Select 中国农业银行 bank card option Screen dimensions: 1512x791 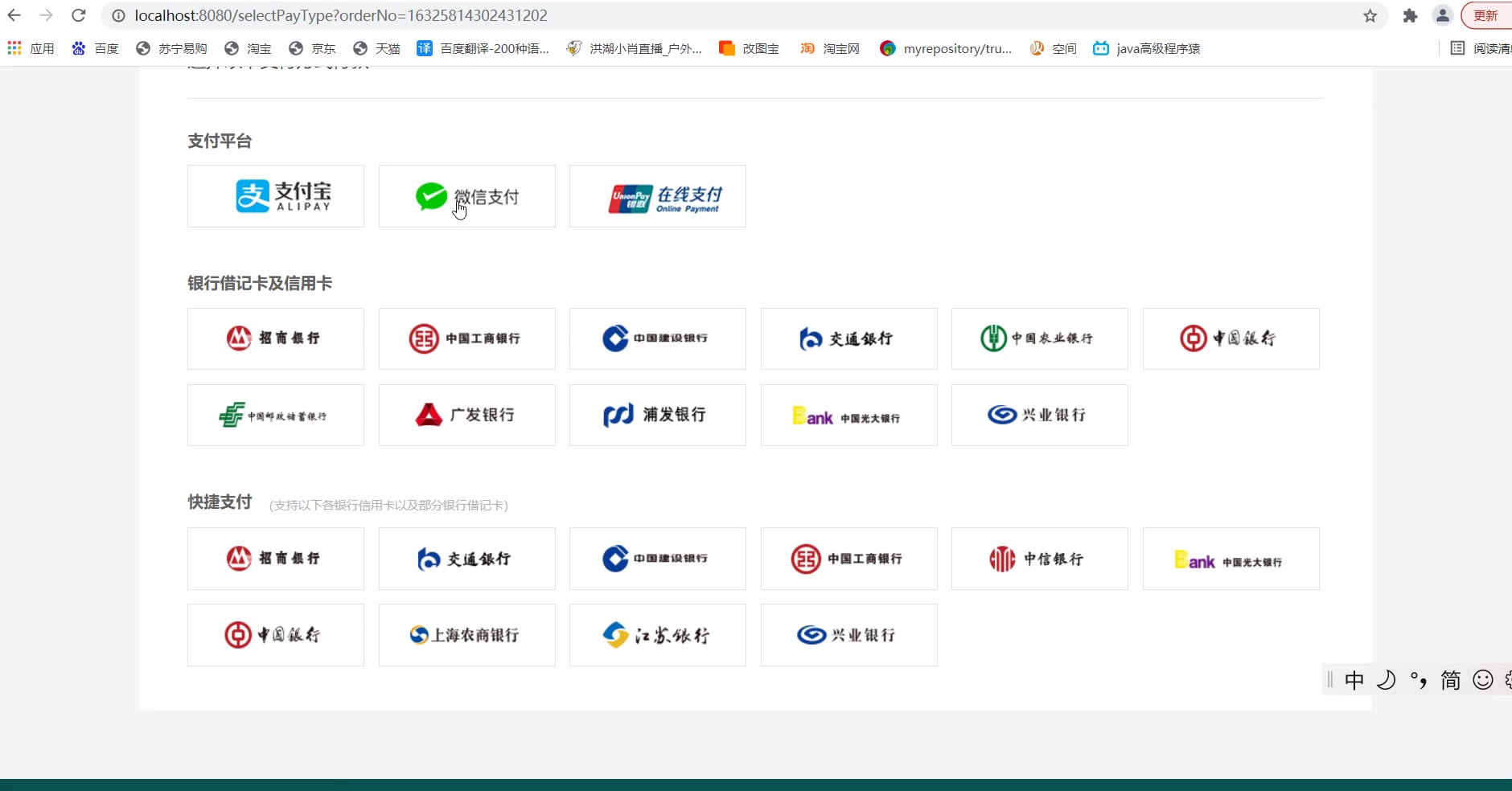point(1040,338)
